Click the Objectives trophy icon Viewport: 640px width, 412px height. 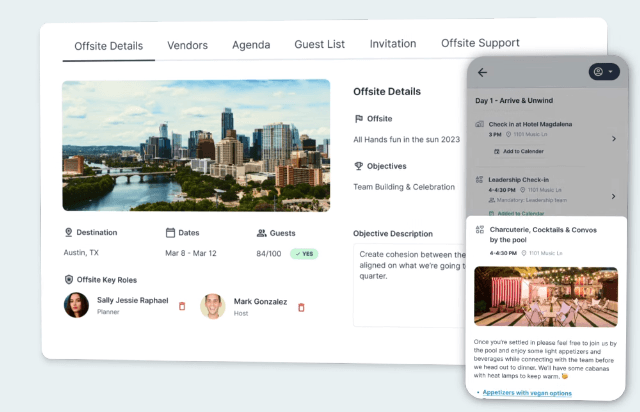click(358, 166)
